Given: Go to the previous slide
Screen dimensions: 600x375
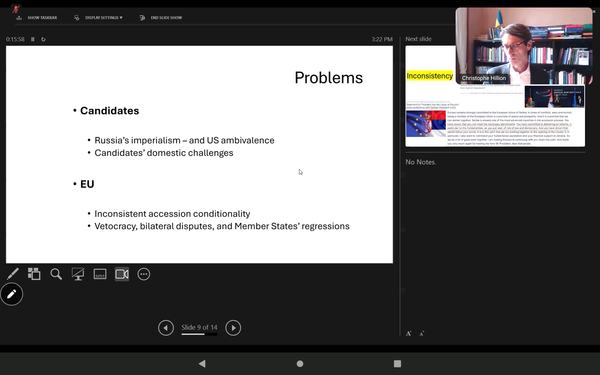Looking at the screenshot, I should click(x=166, y=328).
